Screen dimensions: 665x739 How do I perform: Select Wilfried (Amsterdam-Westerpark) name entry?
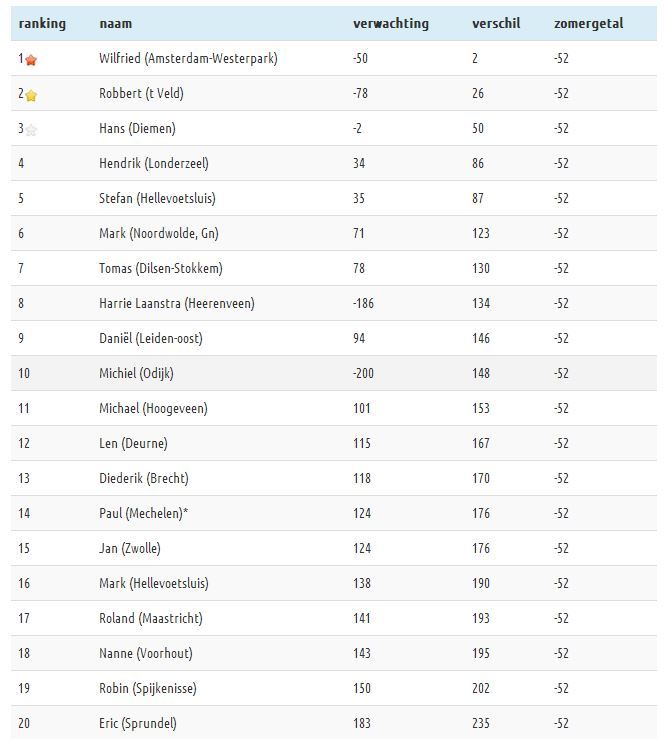(188, 58)
